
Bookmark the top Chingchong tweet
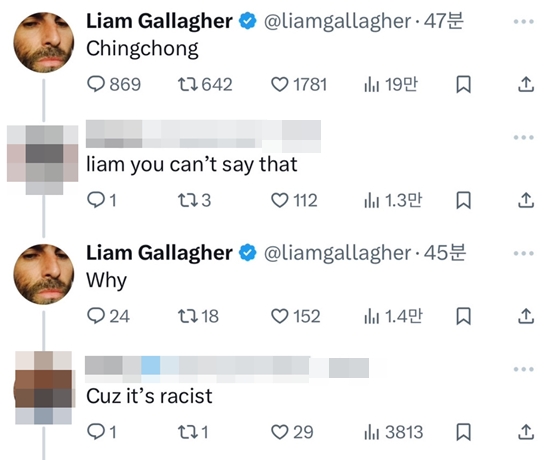point(463,85)
